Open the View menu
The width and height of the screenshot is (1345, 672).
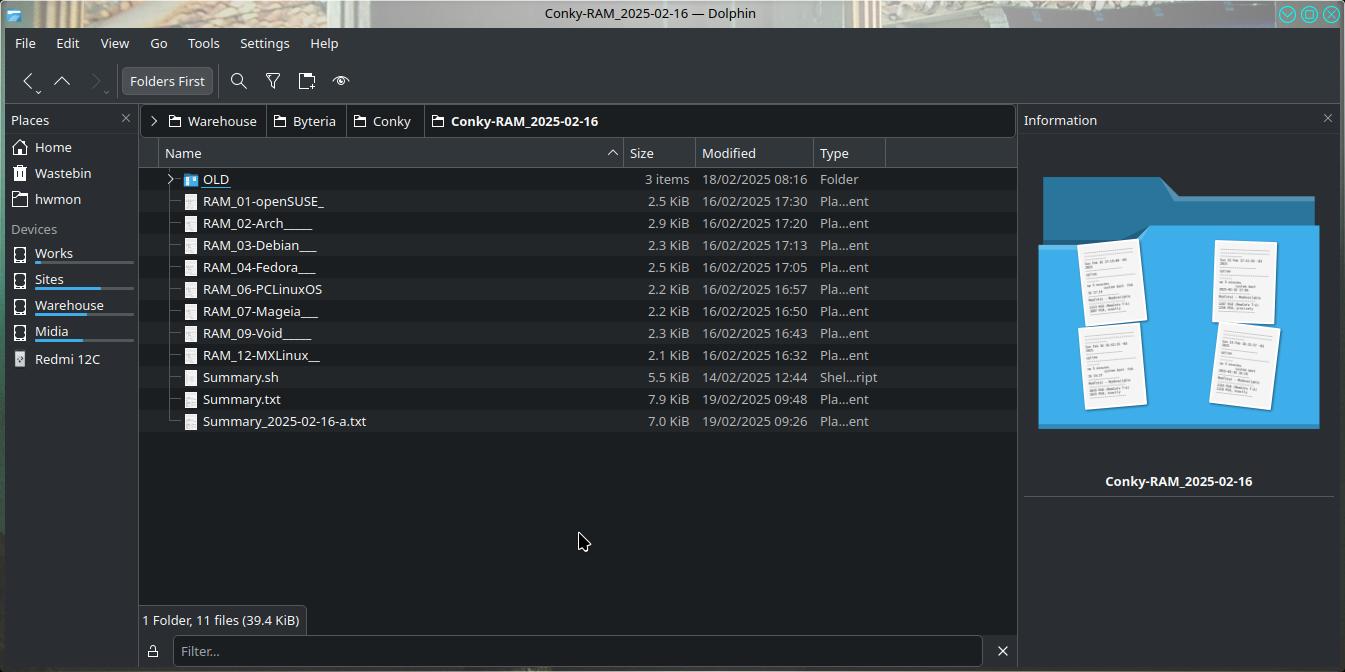[x=114, y=43]
